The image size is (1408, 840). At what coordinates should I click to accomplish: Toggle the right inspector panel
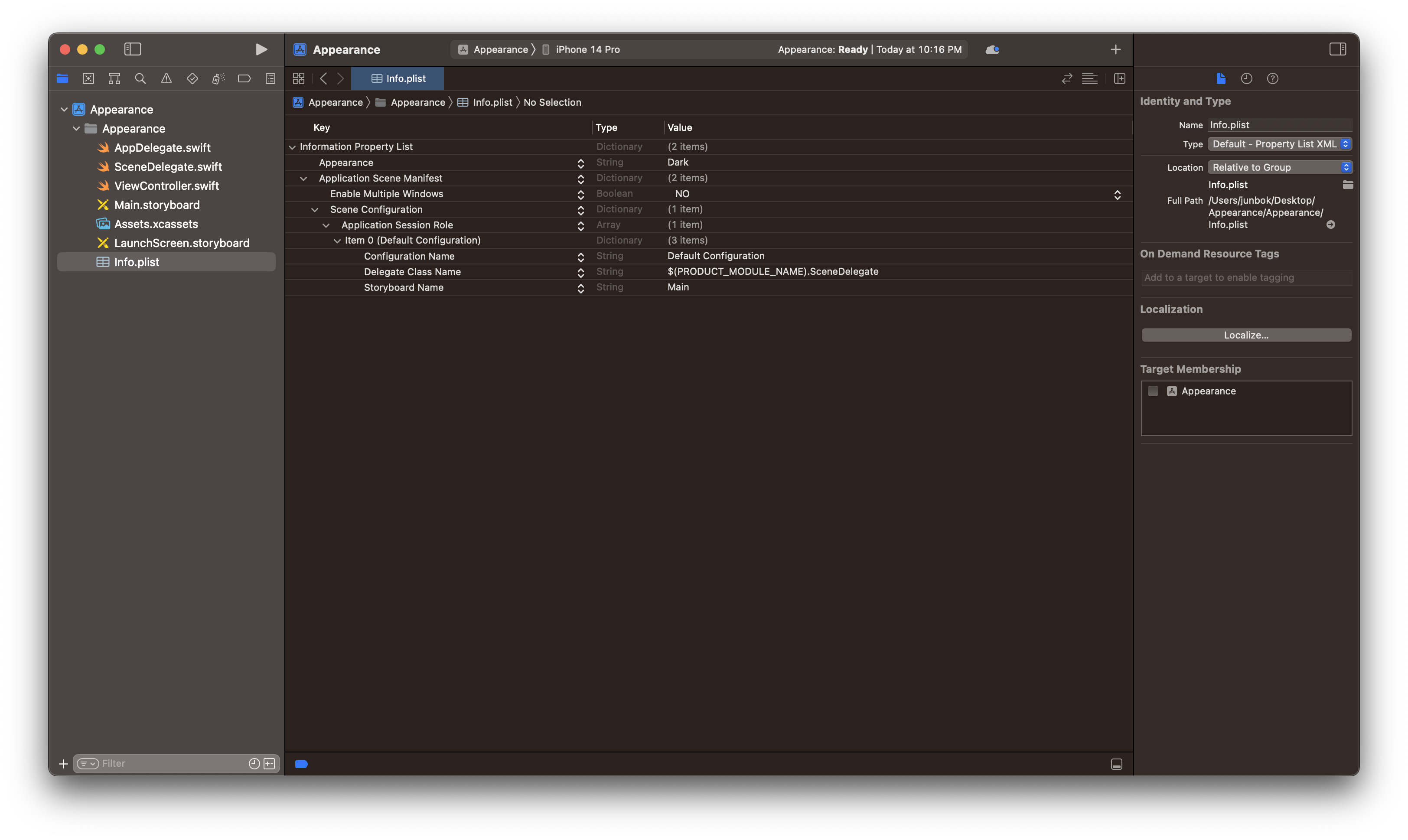tap(1337, 49)
